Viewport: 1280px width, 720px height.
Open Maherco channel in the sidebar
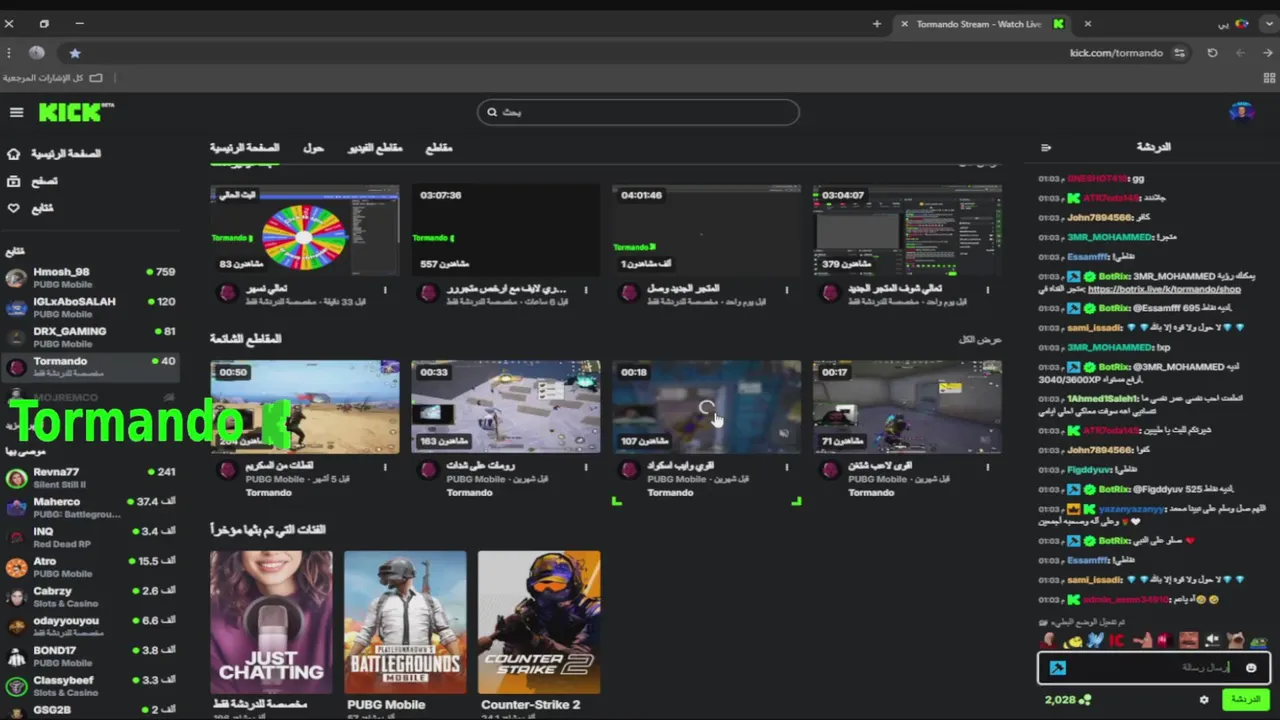pyautogui.click(x=90, y=507)
